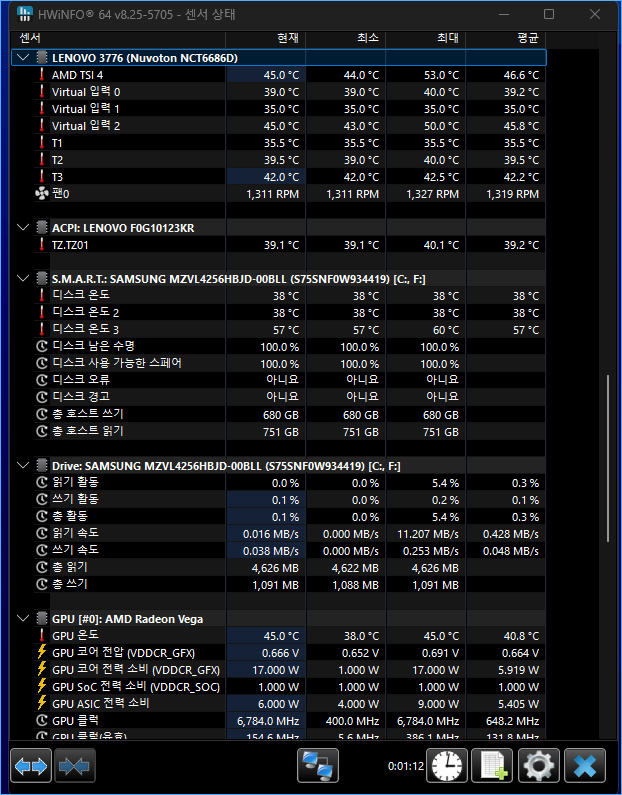Viewport: 622px width, 795px height.
Task: Select the Virtual 입력 2 row label
Action: pyautogui.click(x=86, y=126)
